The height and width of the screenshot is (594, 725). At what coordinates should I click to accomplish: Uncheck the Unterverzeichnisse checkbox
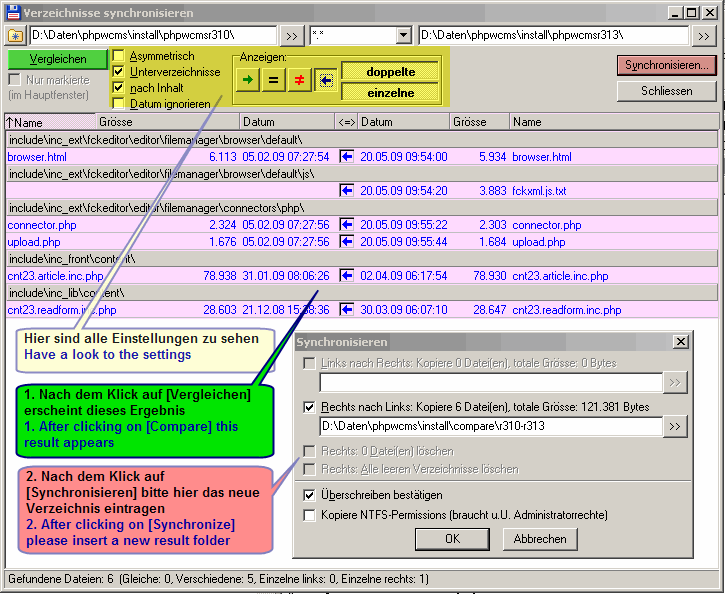[x=119, y=72]
